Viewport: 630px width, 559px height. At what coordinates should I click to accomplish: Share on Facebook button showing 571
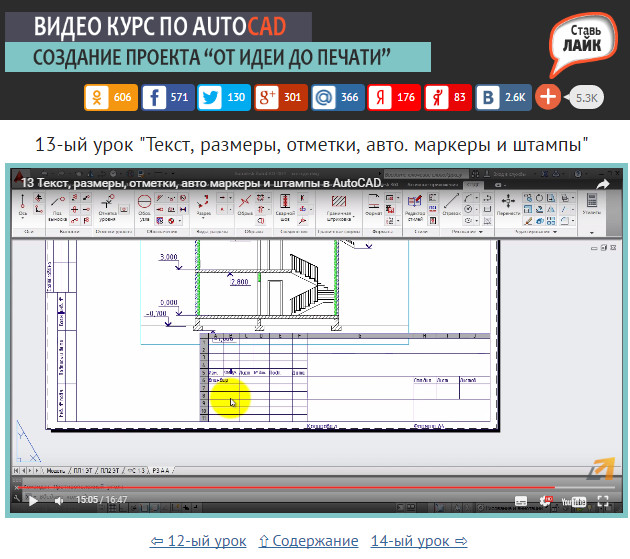tap(168, 97)
